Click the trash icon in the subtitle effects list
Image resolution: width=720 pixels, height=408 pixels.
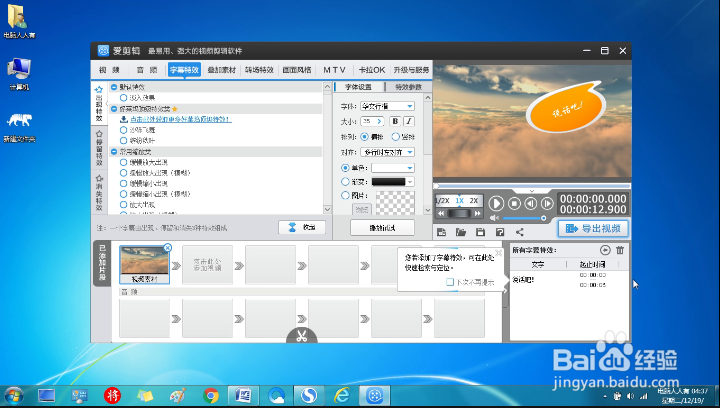620,250
